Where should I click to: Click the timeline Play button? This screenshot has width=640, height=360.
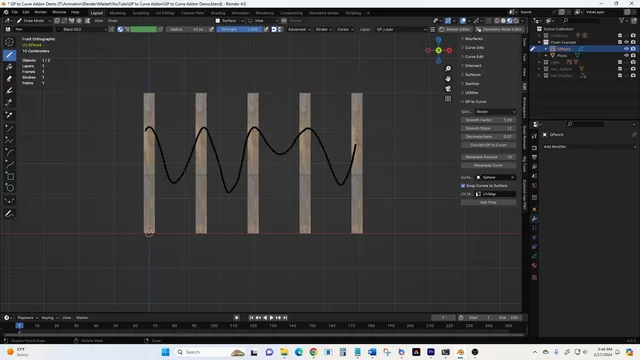coord(271,318)
